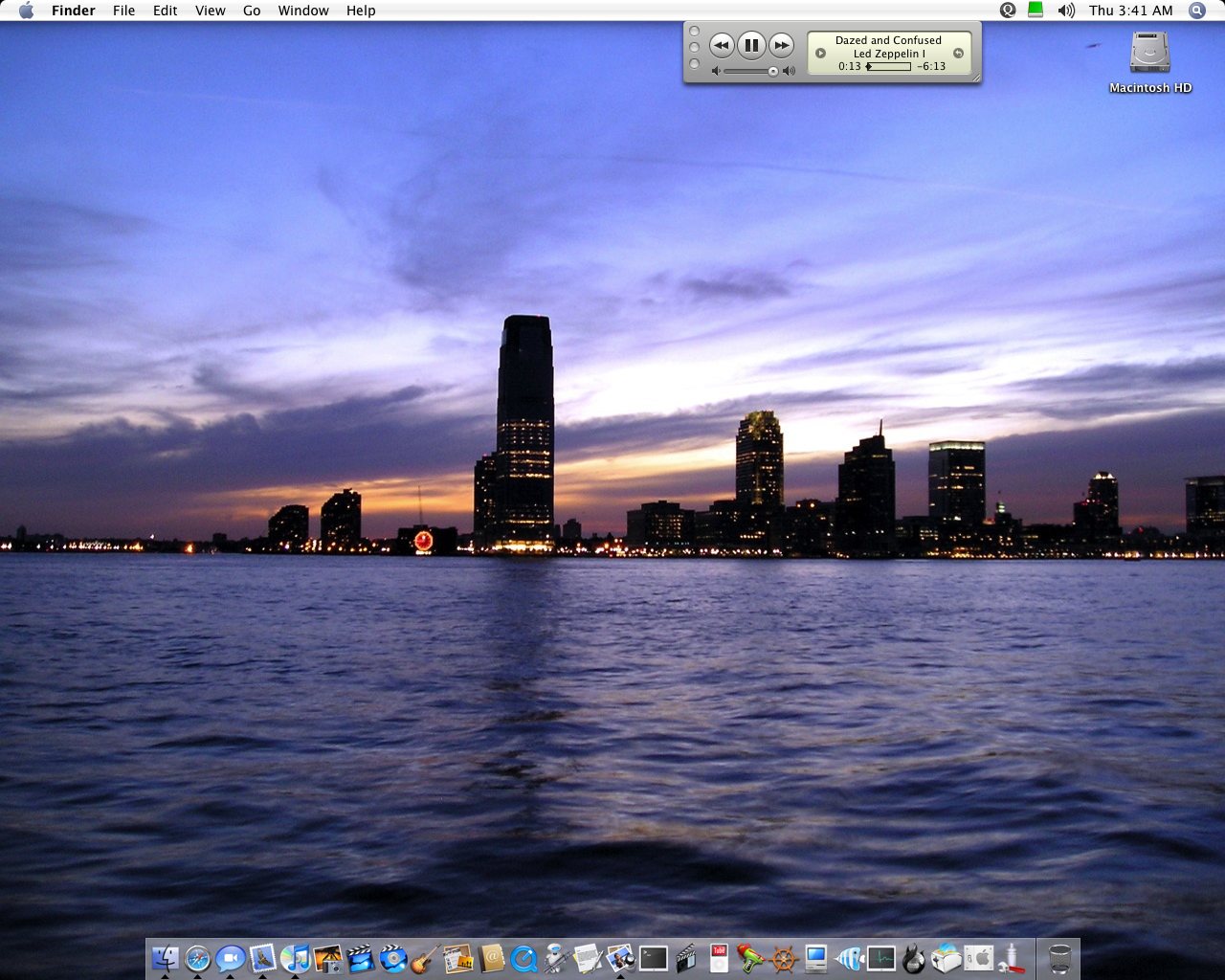Pause the song in iTunes mini player
The width and height of the screenshot is (1225, 980).
tap(751, 45)
